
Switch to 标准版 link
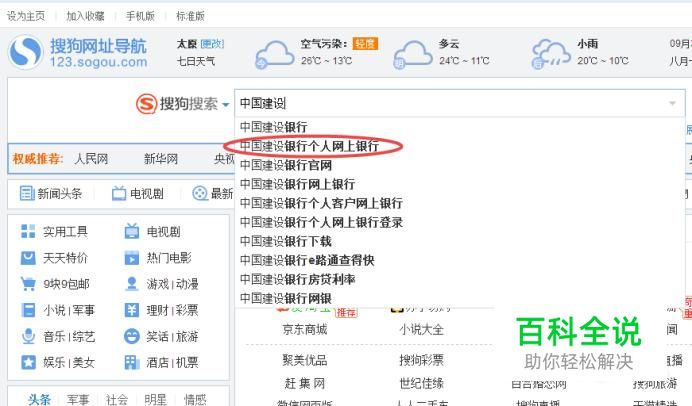[x=190, y=16]
